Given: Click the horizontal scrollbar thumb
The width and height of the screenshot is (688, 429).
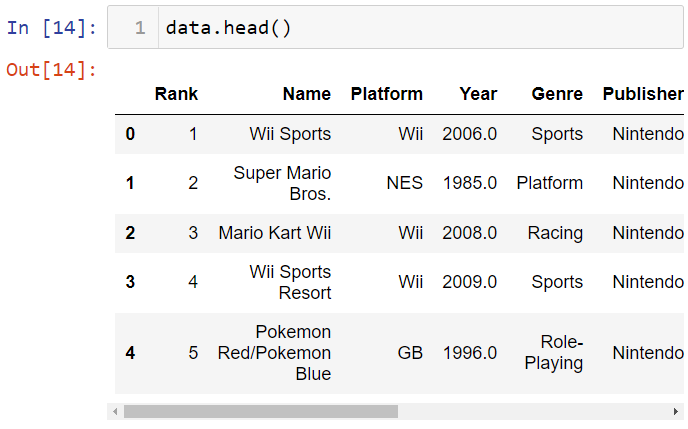Looking at the screenshot, I should click(x=261, y=411).
